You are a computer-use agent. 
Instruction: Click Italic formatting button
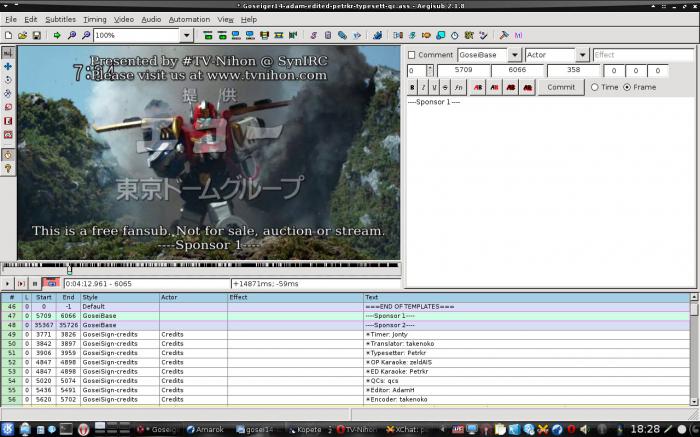(423, 87)
